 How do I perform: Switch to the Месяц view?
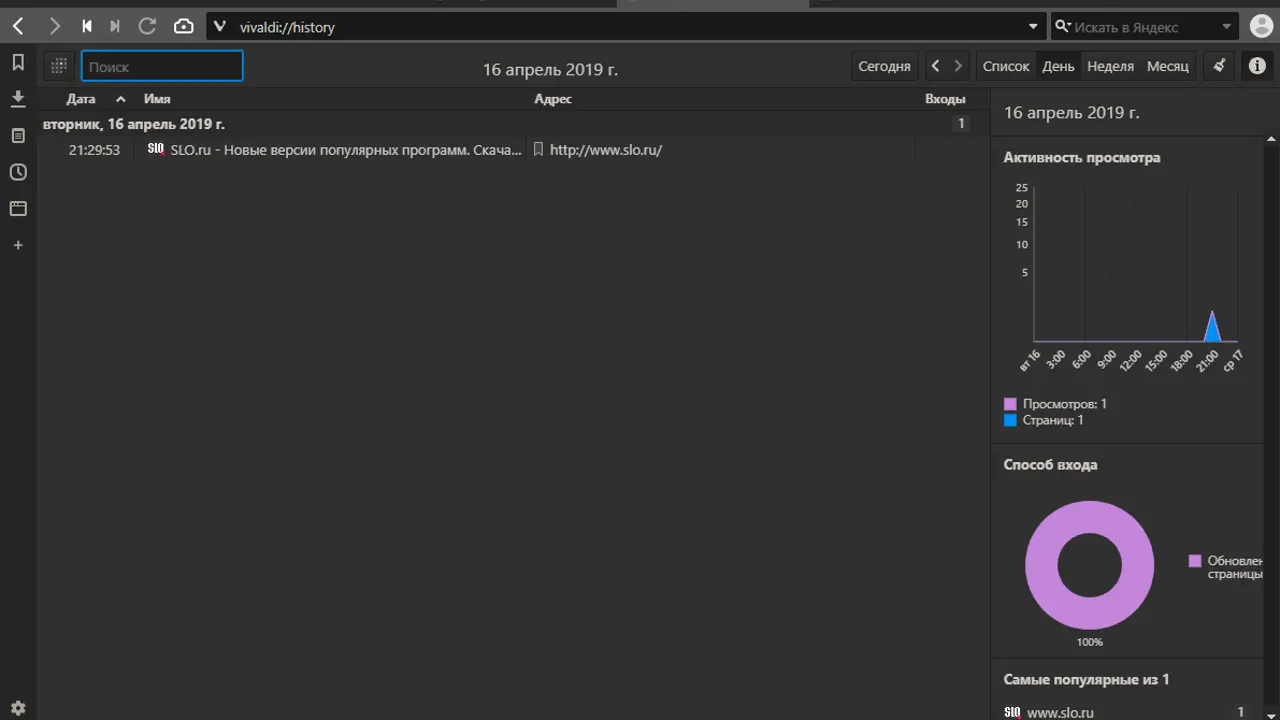pos(1167,66)
